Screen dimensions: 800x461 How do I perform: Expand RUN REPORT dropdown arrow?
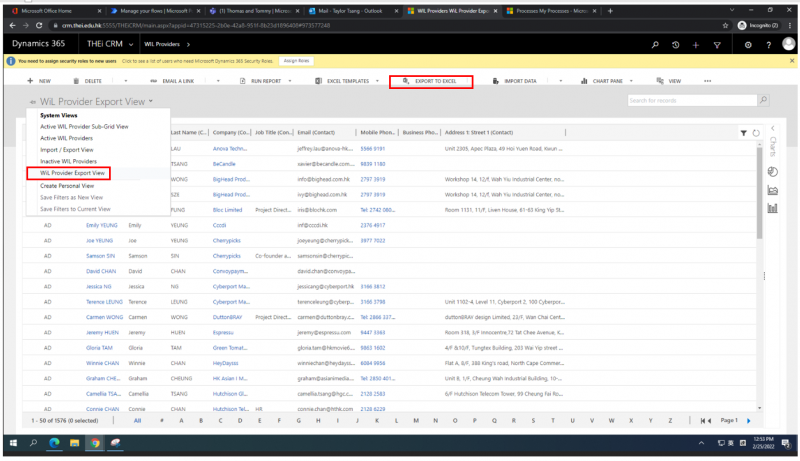[290, 81]
